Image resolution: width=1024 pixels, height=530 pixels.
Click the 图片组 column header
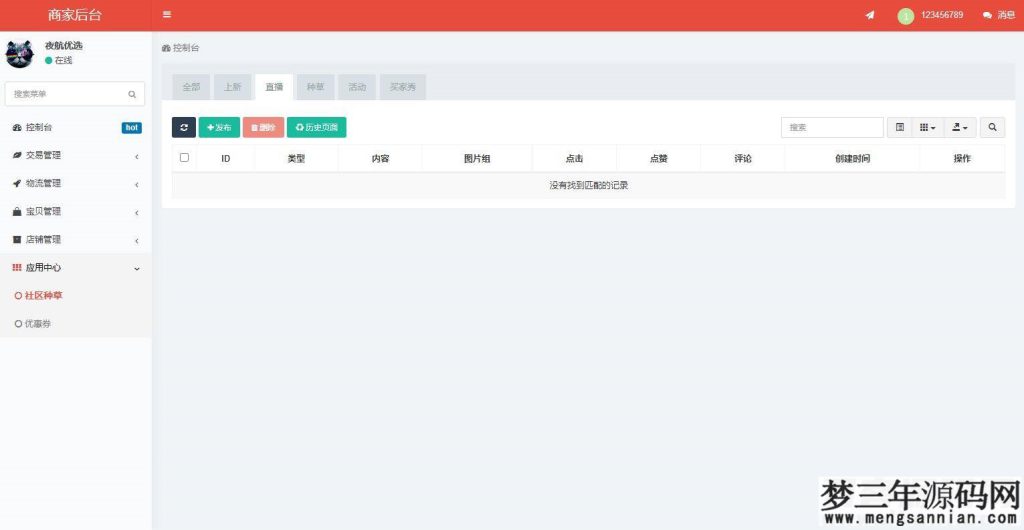click(x=477, y=159)
